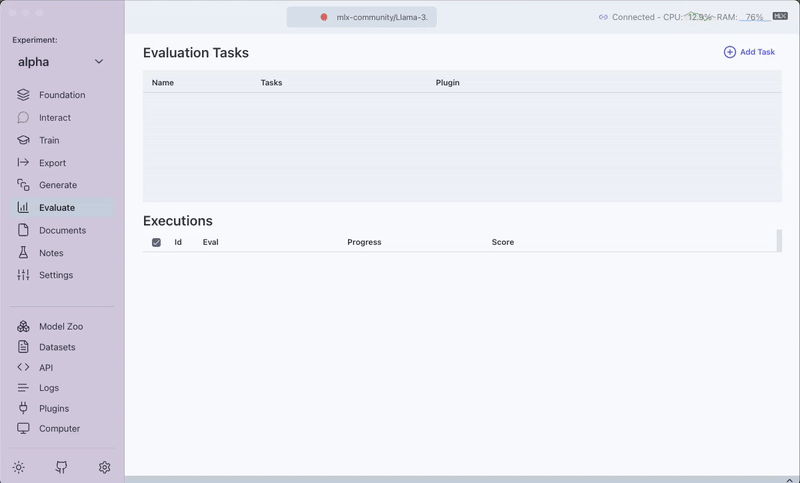
Task: Open the Datasets page
Action: pos(56,347)
